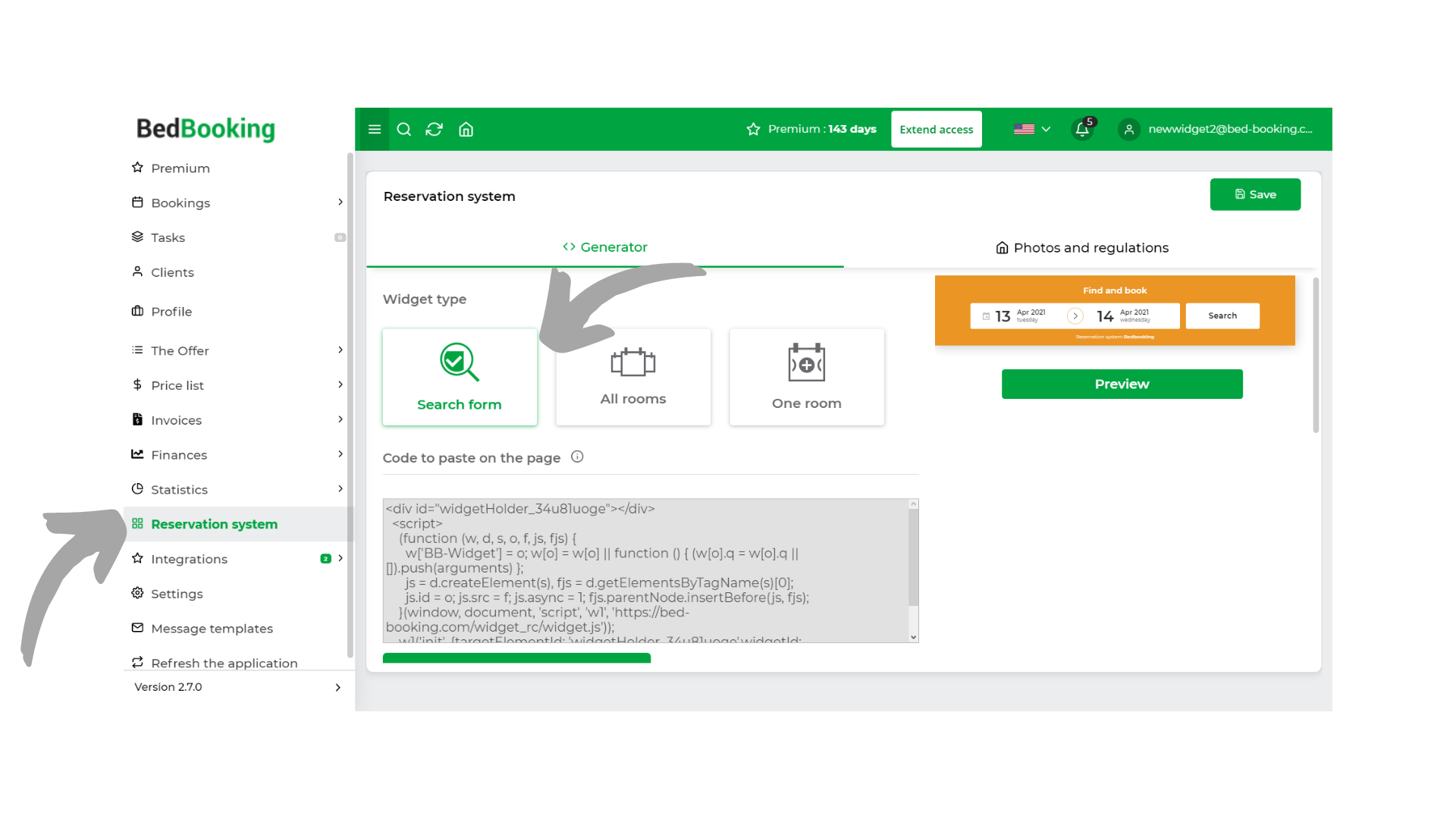Expand the Integrations submenu chevron
The width and height of the screenshot is (1456, 819).
click(340, 559)
